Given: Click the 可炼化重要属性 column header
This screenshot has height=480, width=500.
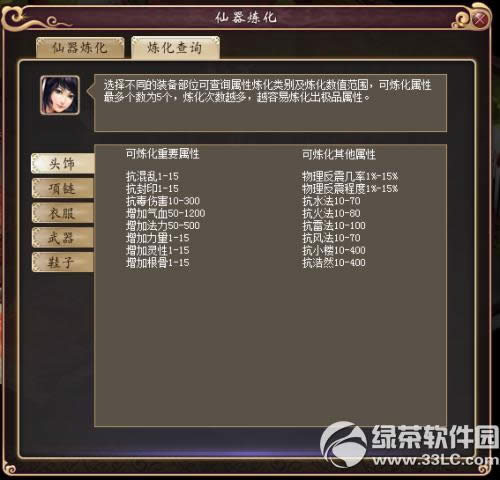Looking at the screenshot, I should [163, 154].
